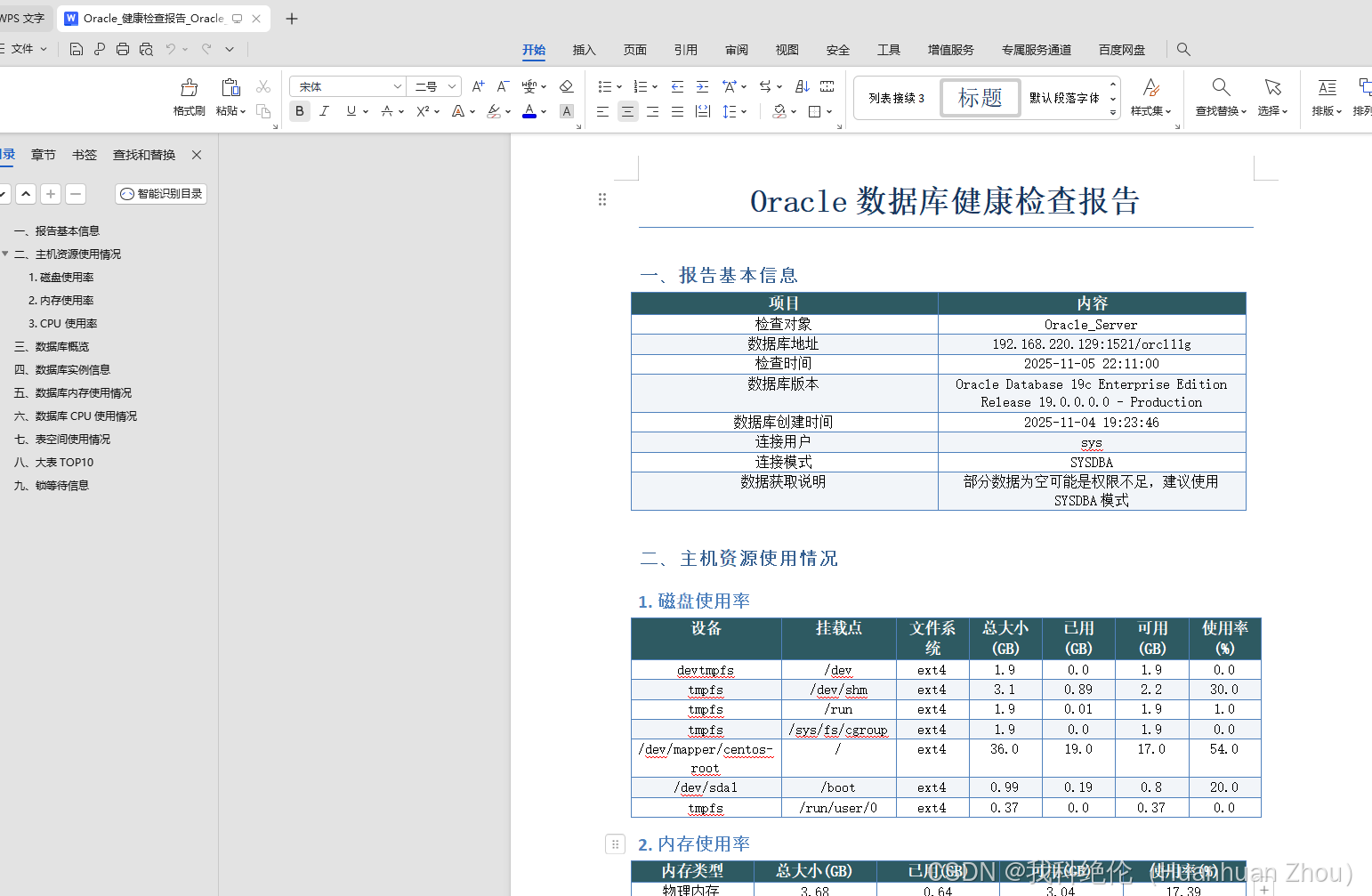Enable left text alignment
The height and width of the screenshot is (896, 1372).
click(602, 111)
